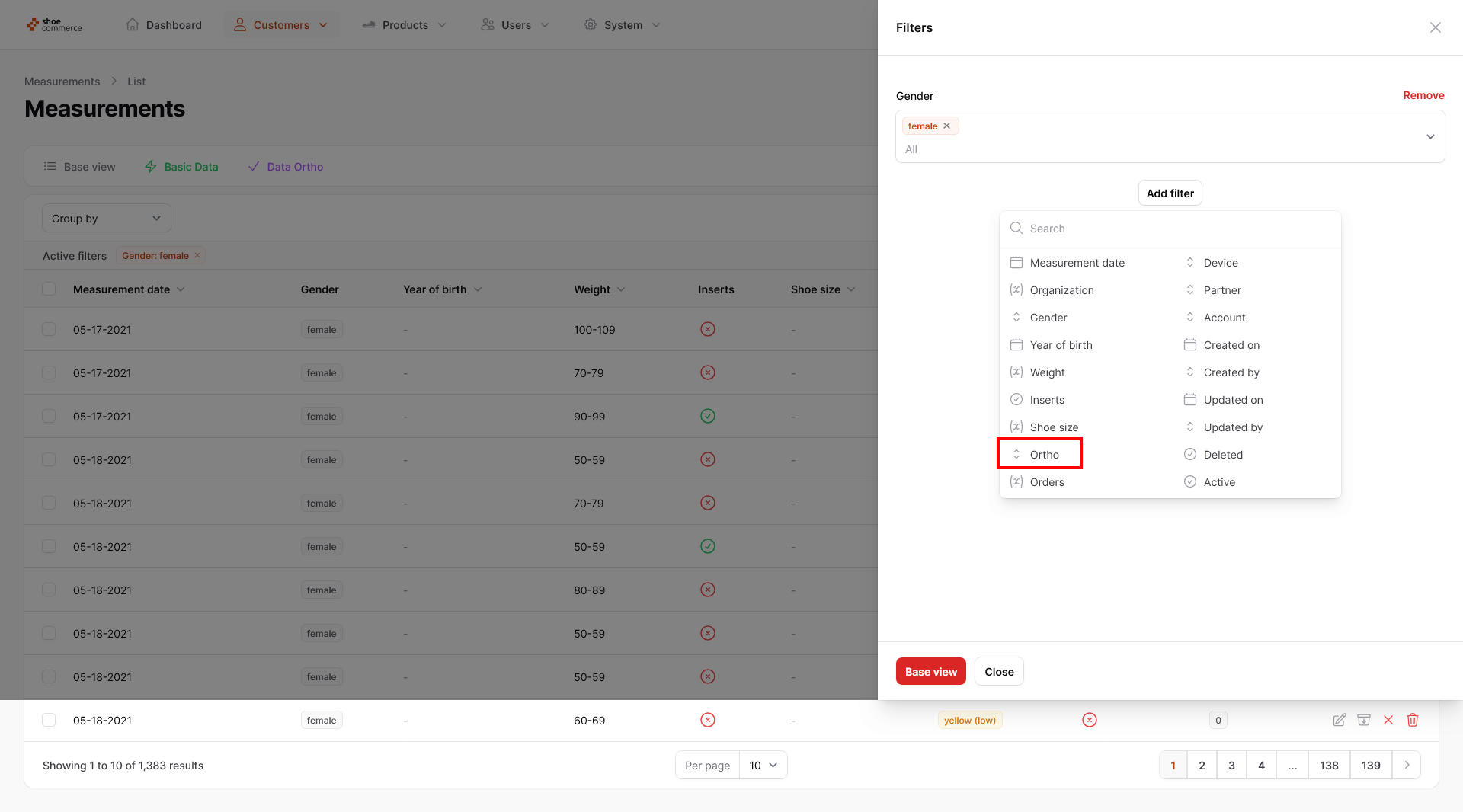Viewport: 1463px width, 812px height.
Task: Click red X icon beside trash in last row
Action: click(1388, 720)
